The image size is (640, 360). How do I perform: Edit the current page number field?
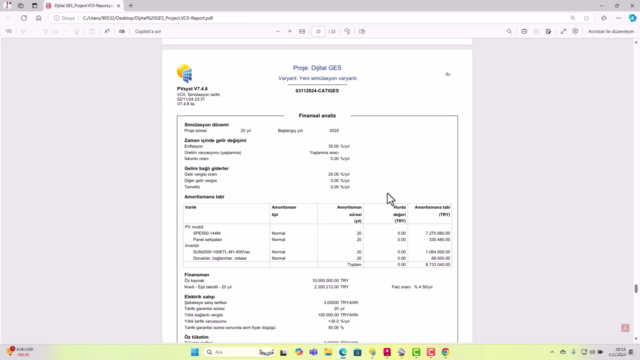tap(318, 31)
